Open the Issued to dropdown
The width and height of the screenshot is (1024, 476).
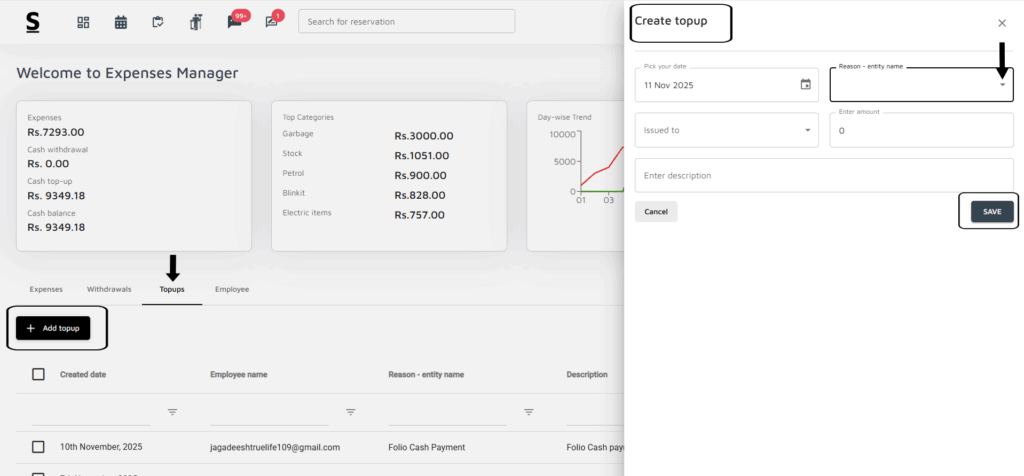808,130
